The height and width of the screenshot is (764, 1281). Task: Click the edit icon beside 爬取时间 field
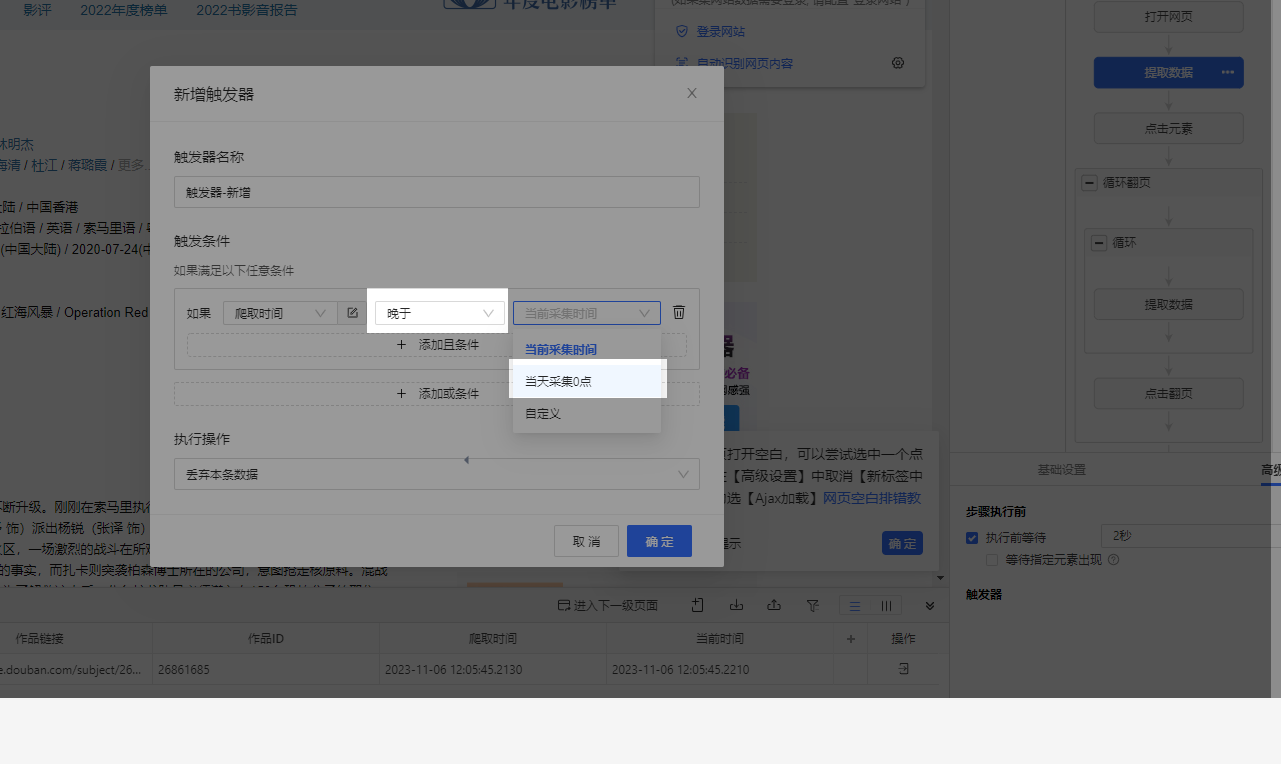click(352, 313)
